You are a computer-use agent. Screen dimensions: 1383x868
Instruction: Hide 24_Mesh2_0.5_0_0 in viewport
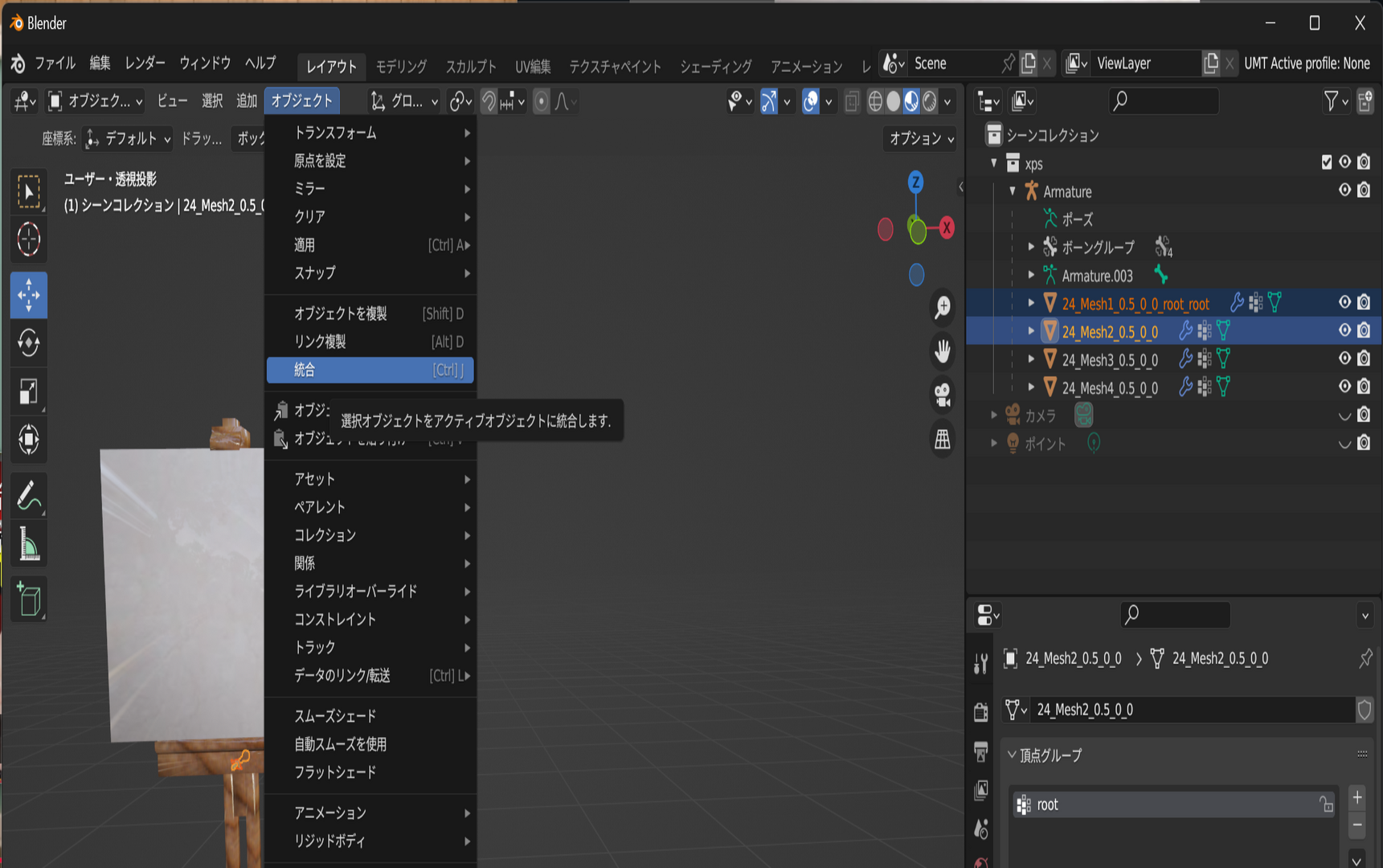click(x=1344, y=330)
